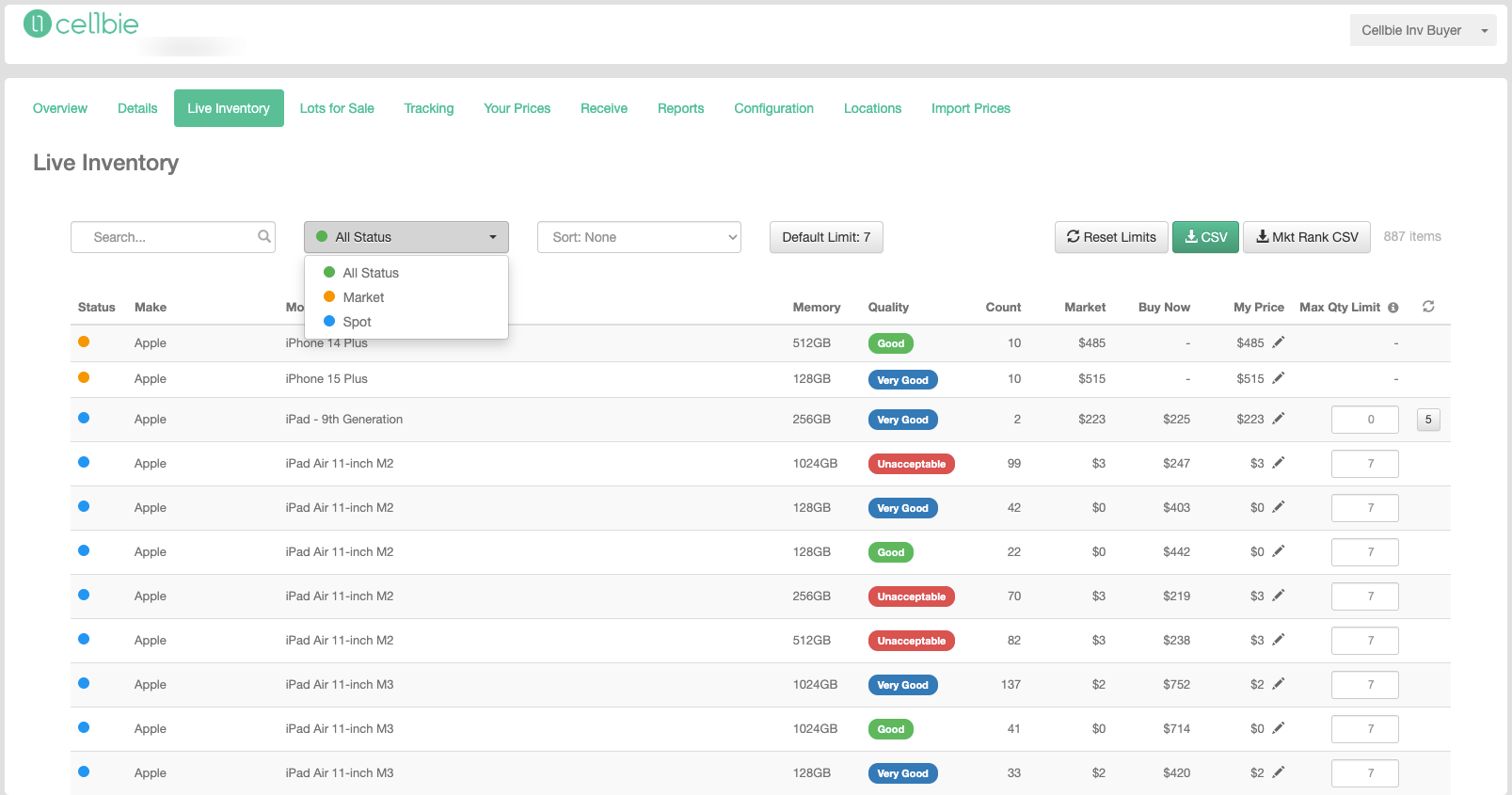
Task: Edit price pencil for iPhone 15 Plus
Action: click(x=1278, y=378)
